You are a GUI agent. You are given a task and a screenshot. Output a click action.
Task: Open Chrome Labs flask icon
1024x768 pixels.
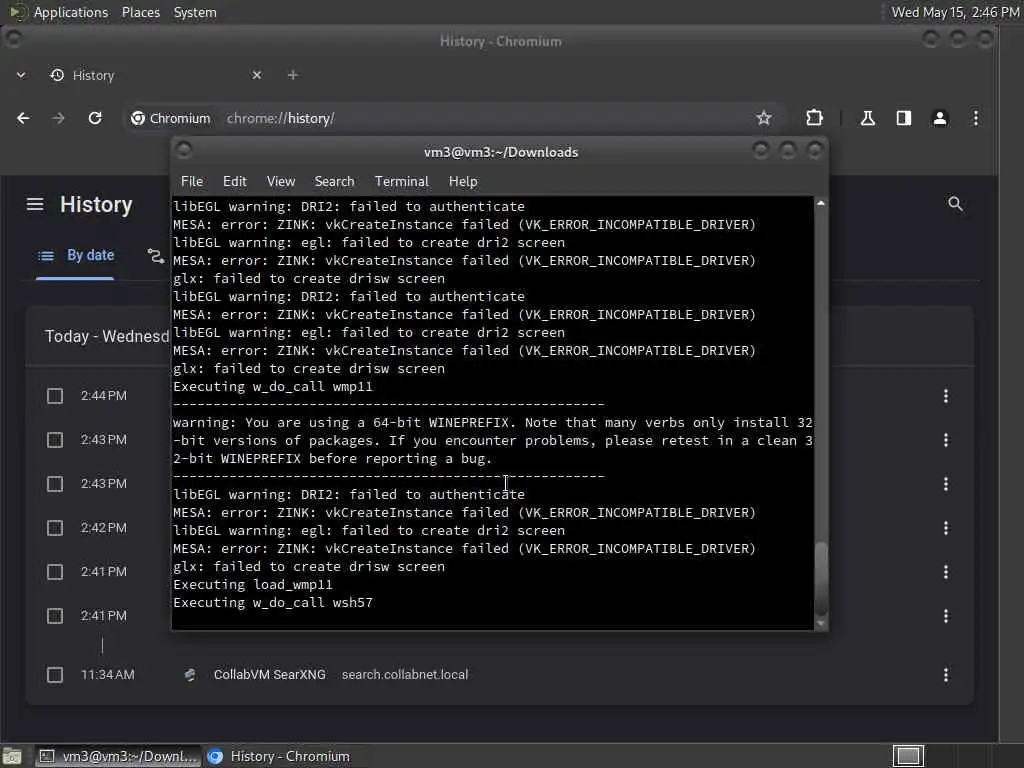coord(868,118)
